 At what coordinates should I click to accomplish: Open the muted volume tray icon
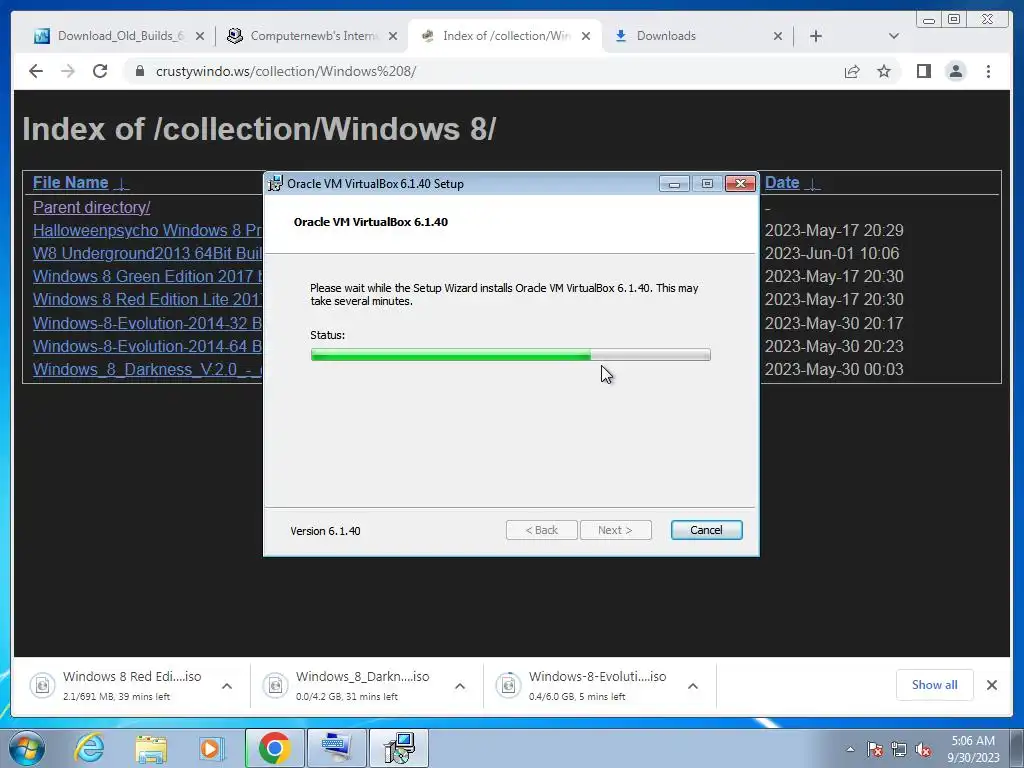[923, 749]
